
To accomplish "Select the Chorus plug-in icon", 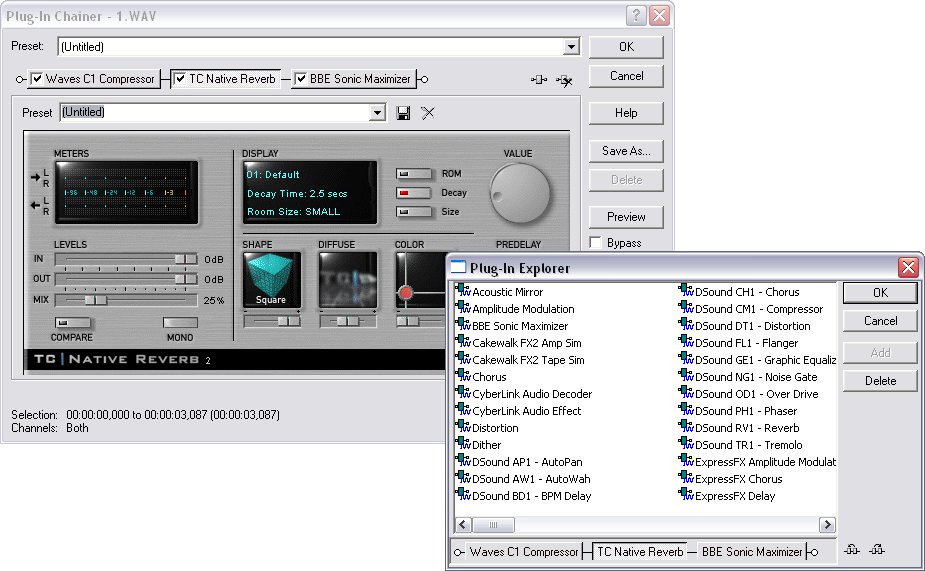I will [463, 376].
